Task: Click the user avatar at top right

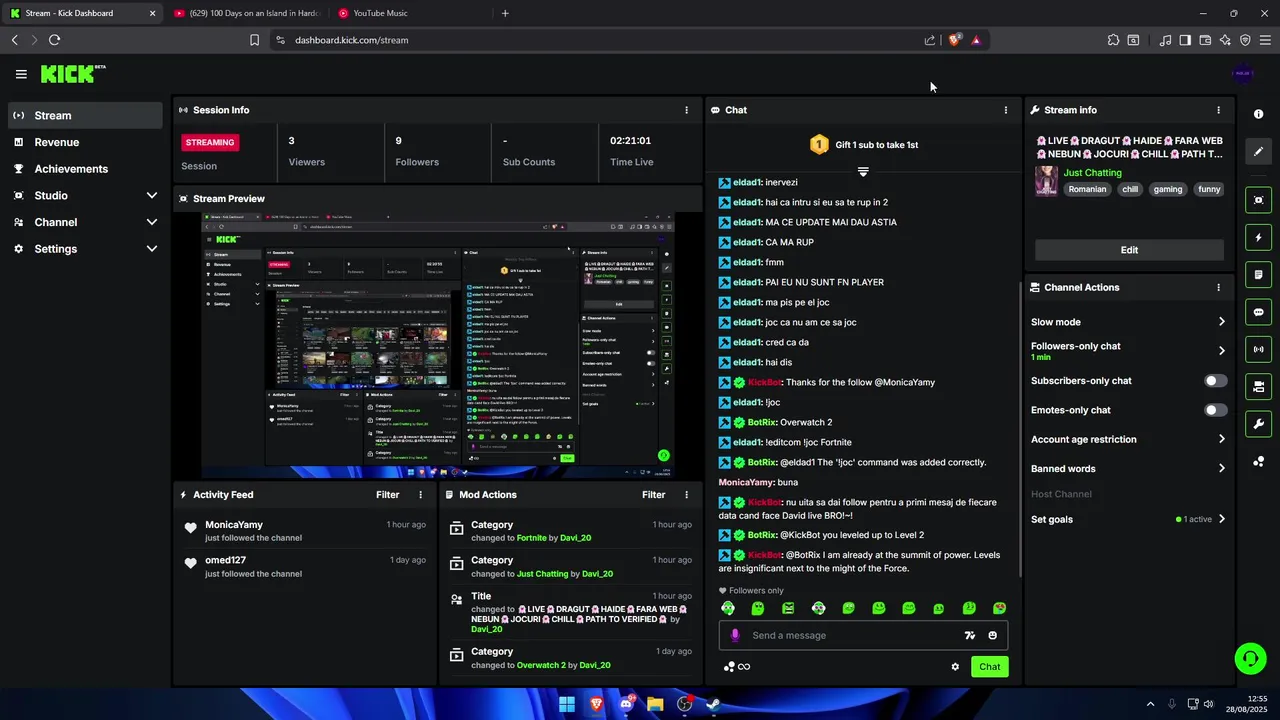Action: click(1243, 74)
